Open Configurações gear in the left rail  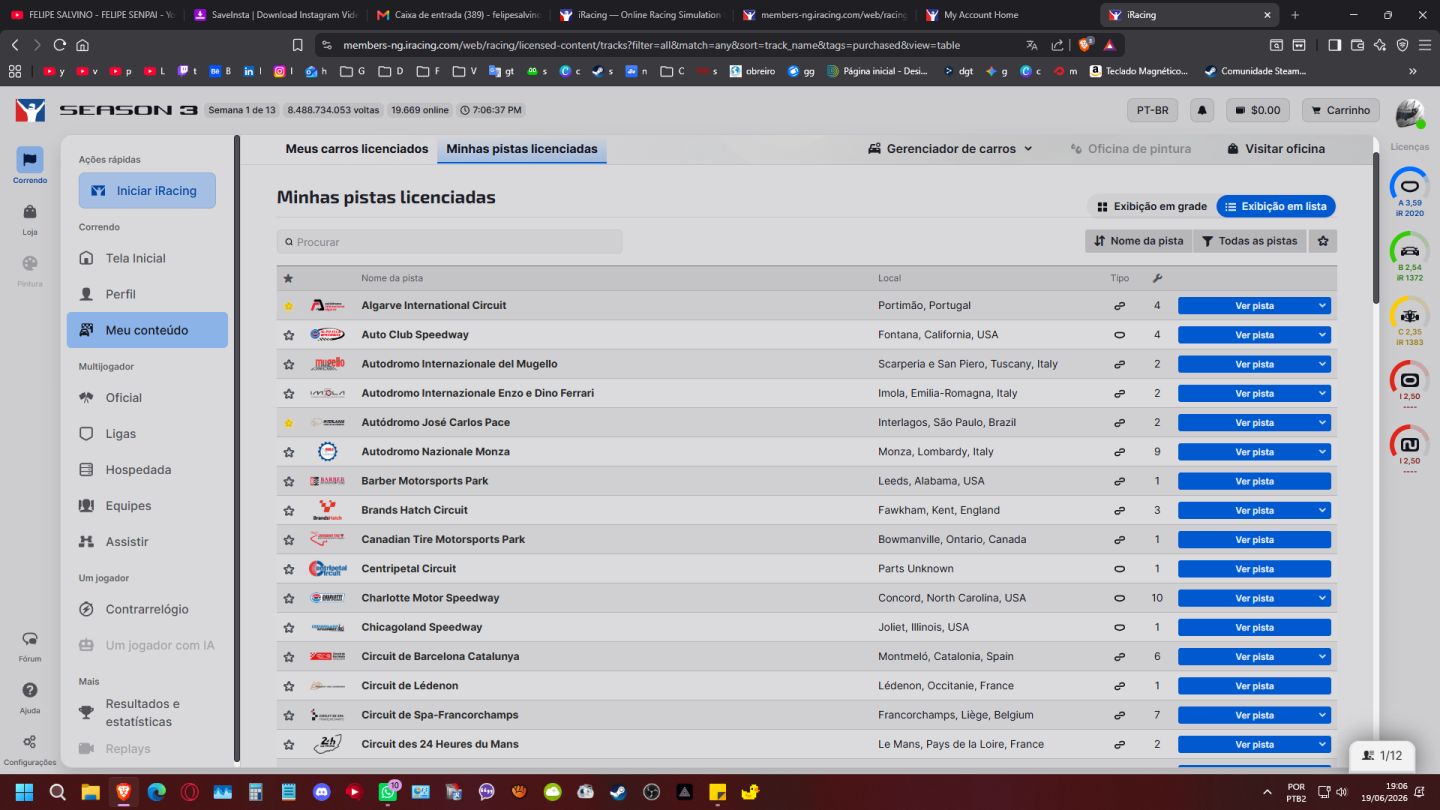(x=30, y=748)
